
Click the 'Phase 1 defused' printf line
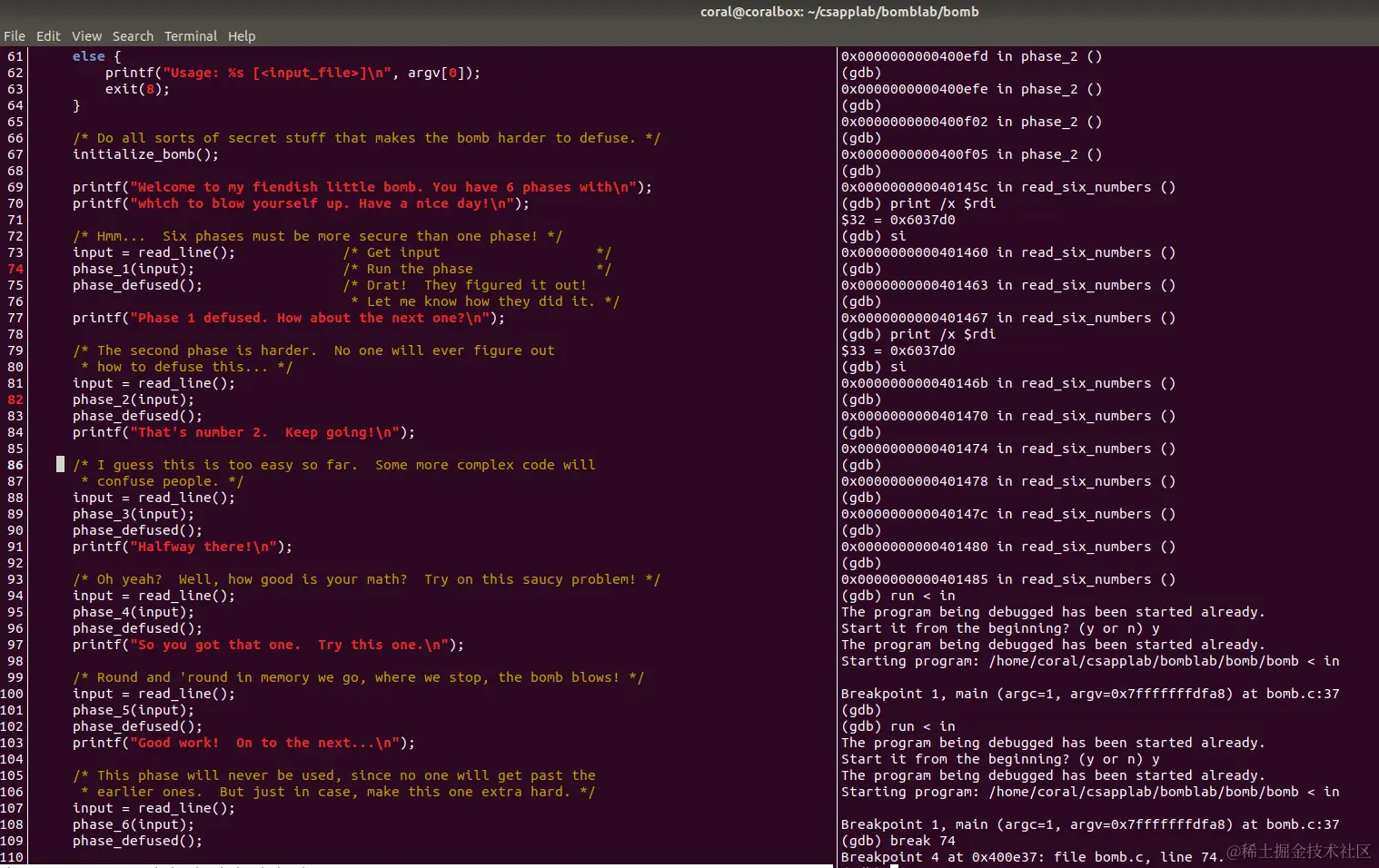click(x=289, y=318)
